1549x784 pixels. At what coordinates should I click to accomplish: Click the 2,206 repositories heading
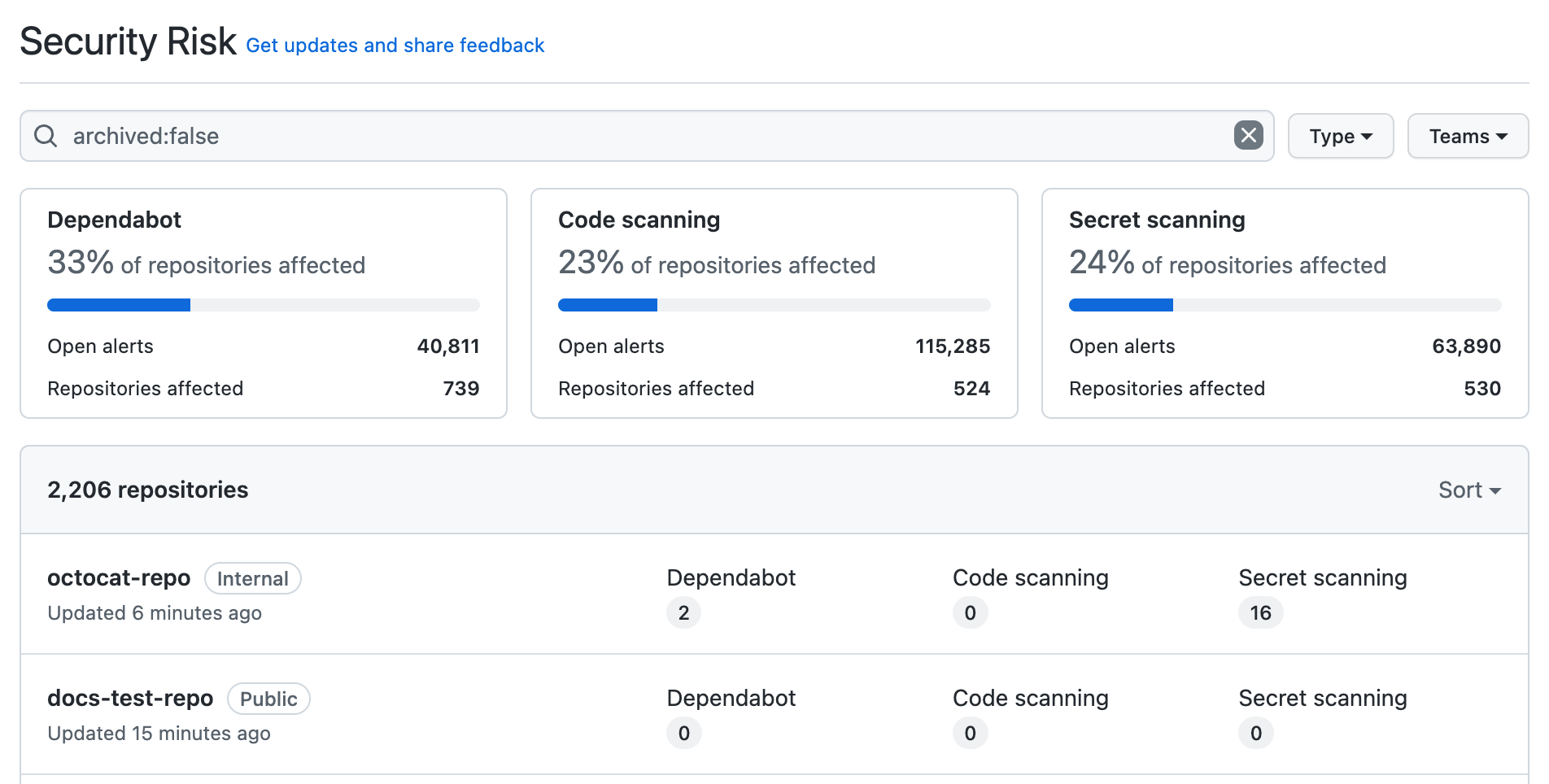click(x=148, y=490)
